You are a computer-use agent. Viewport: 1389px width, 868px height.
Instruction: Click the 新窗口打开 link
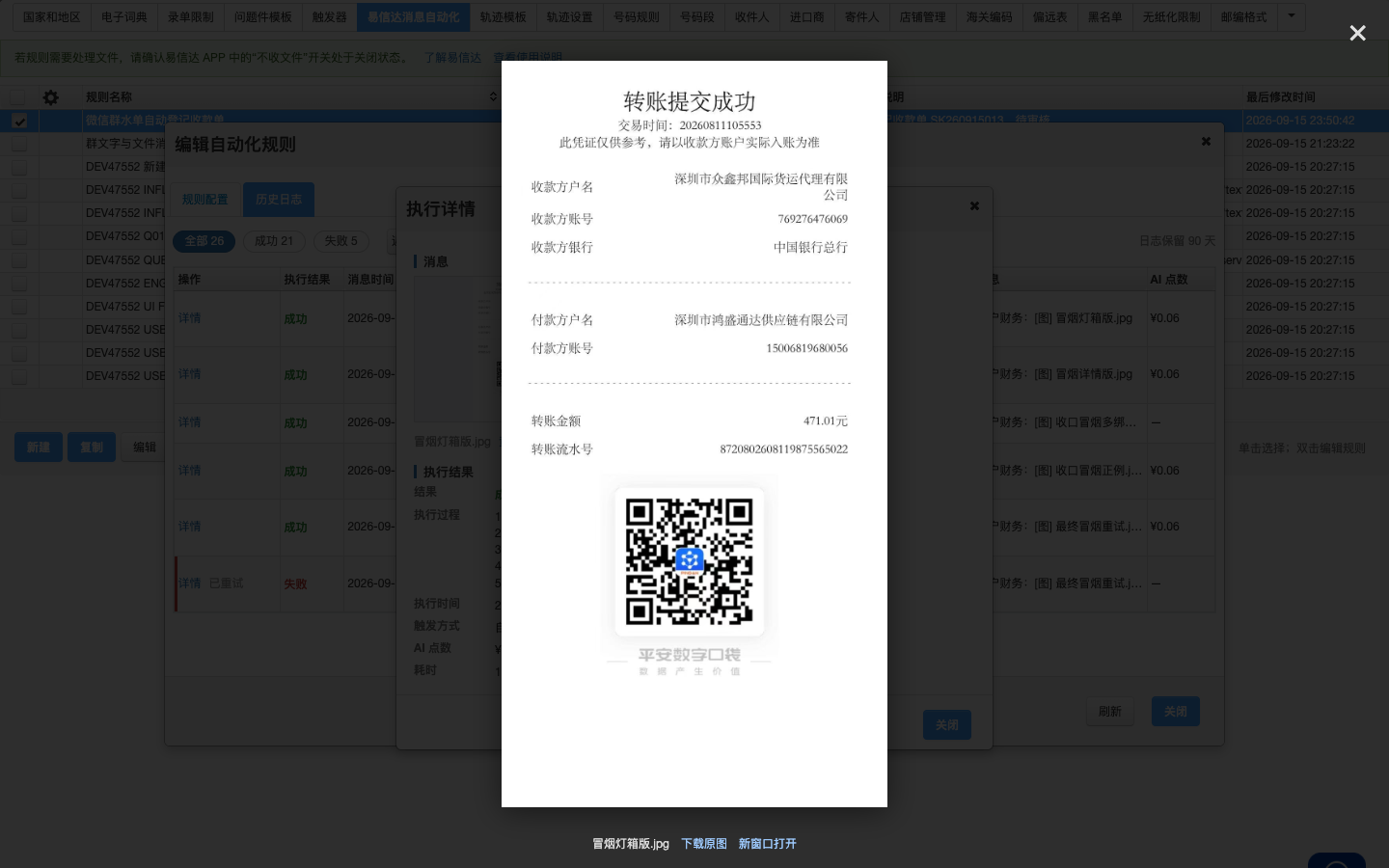[768, 844]
